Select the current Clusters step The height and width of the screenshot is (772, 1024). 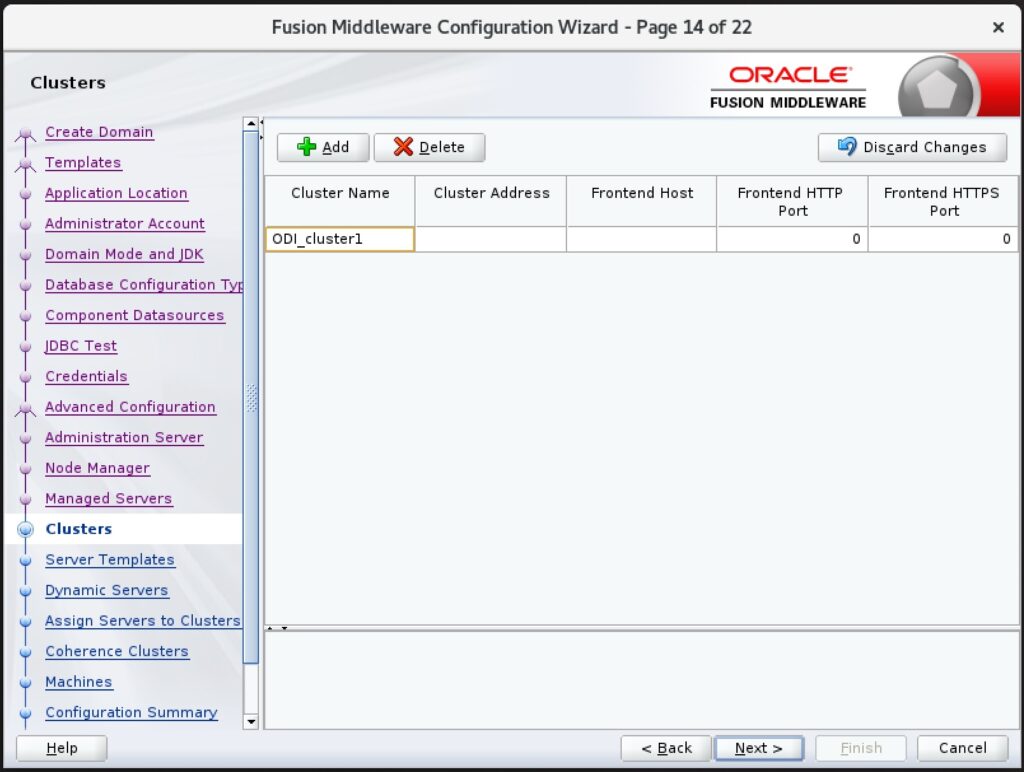pos(79,529)
